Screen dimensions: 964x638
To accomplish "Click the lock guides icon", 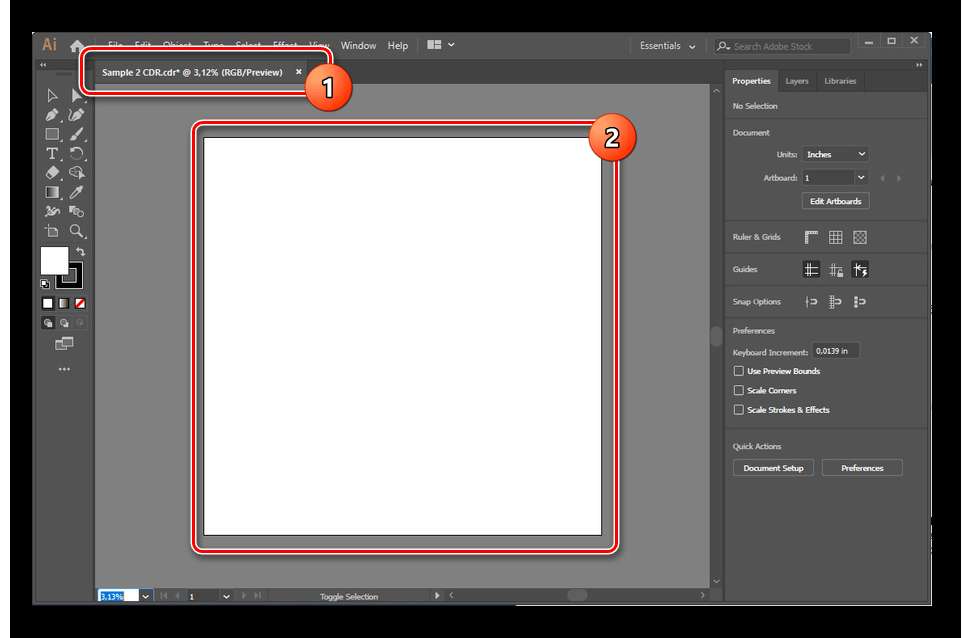I will pyautogui.click(x=835, y=270).
